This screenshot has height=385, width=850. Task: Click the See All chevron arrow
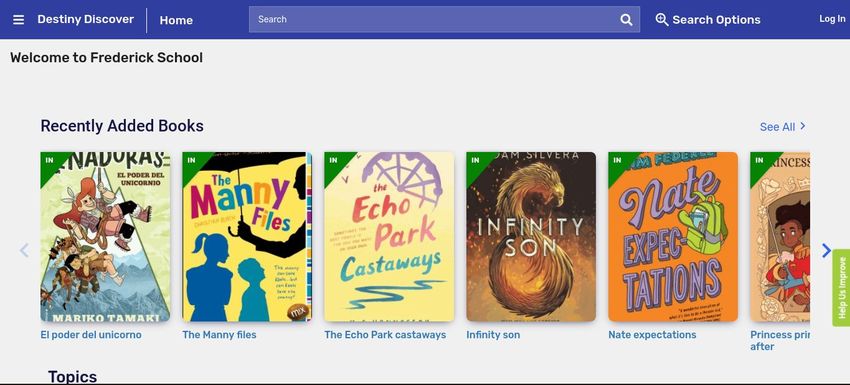(x=803, y=126)
